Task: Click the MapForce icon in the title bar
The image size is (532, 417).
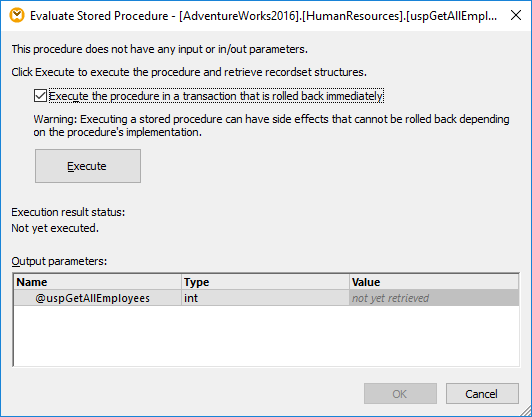Action: pyautogui.click(x=17, y=16)
